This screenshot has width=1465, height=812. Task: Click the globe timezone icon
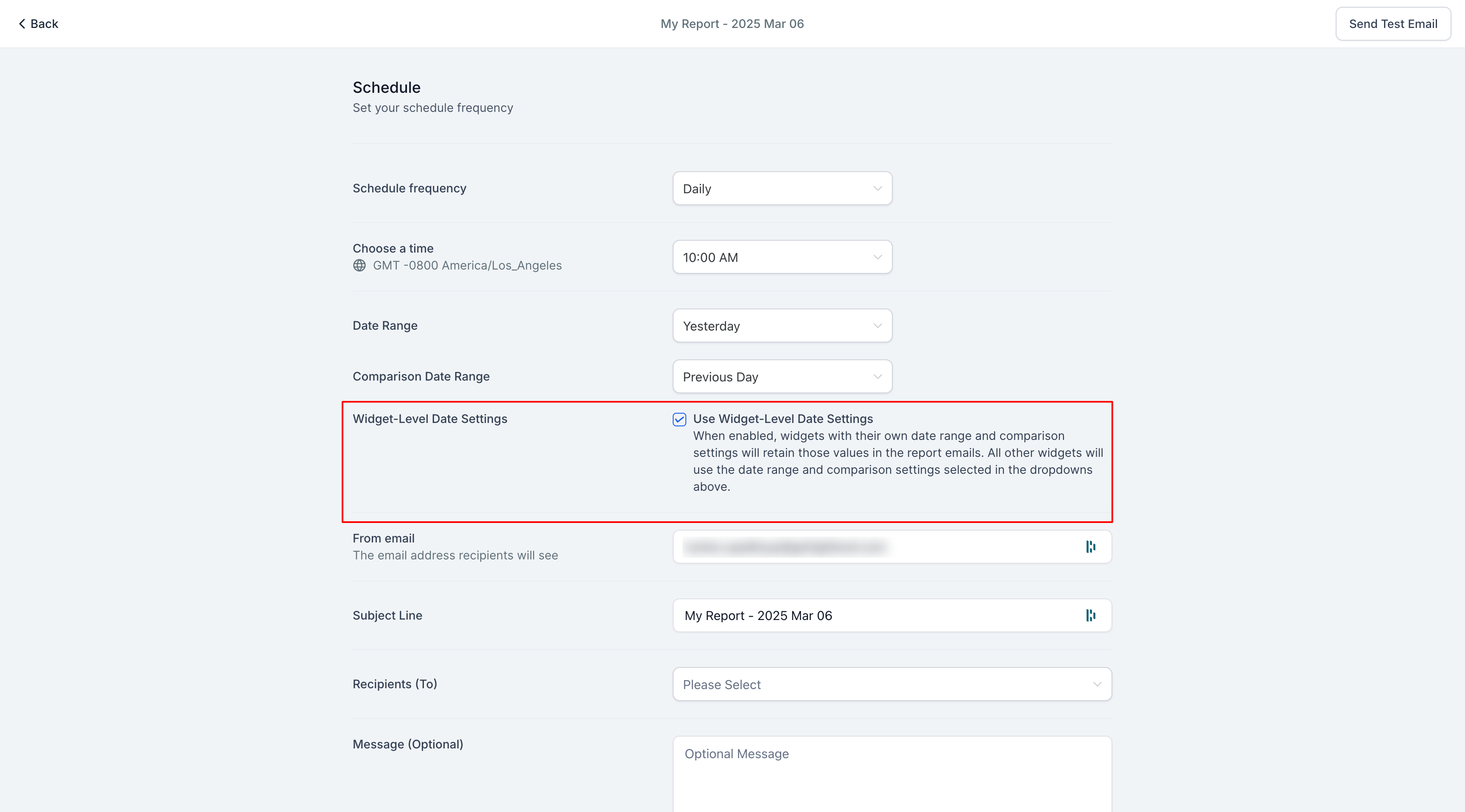point(359,265)
